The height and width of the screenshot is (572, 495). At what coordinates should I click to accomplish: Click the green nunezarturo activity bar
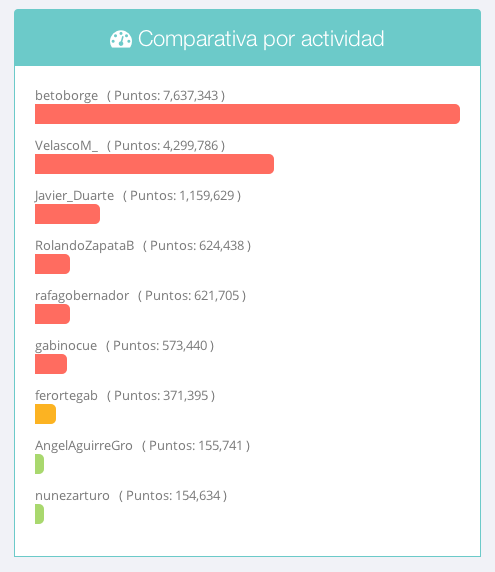coord(39,514)
